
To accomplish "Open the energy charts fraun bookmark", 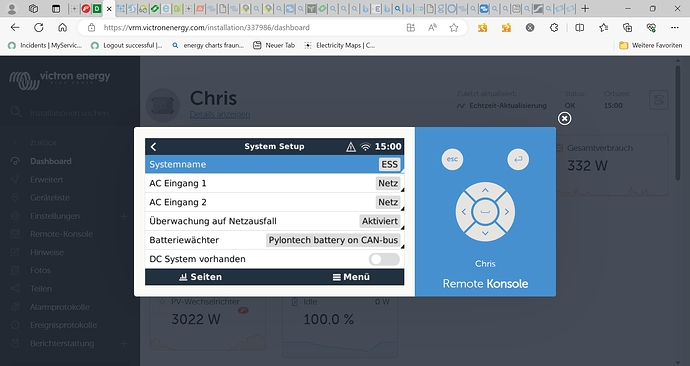I will click(x=208, y=45).
